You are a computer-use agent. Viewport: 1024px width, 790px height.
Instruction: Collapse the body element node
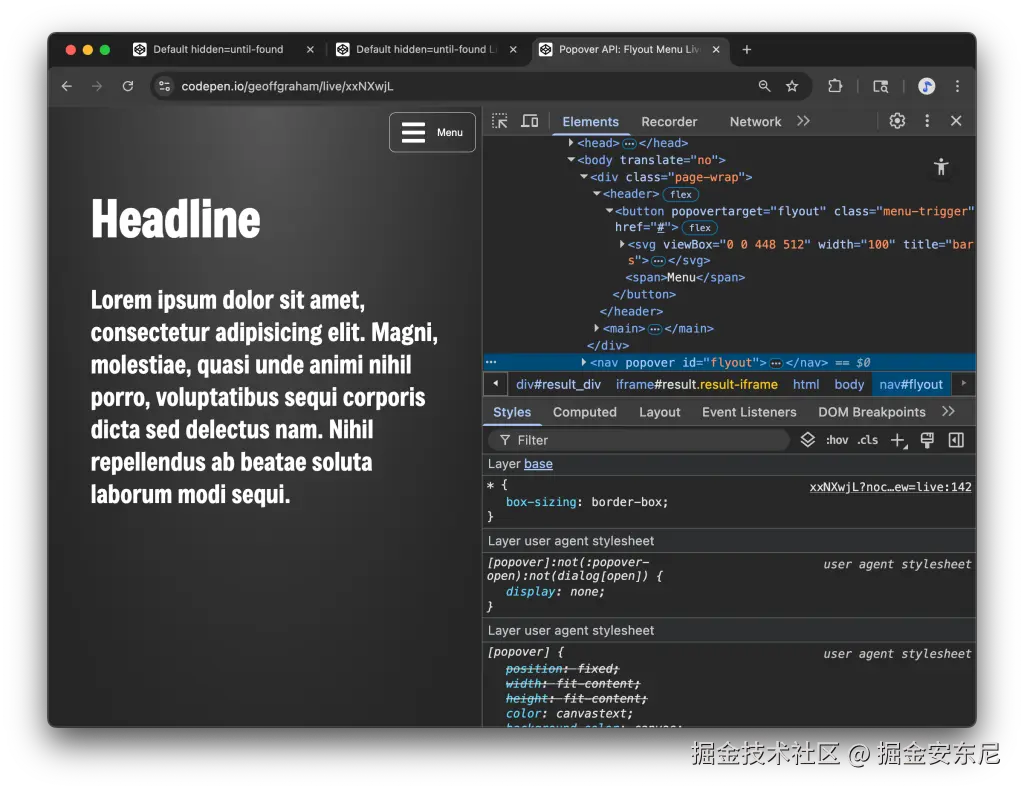point(571,159)
